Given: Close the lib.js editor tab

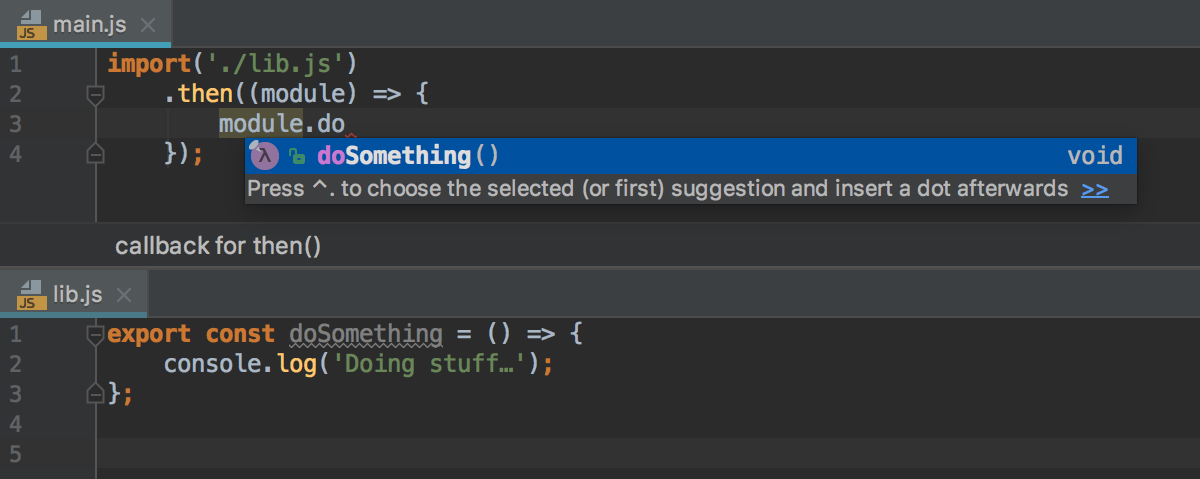Looking at the screenshot, I should tap(124, 295).
